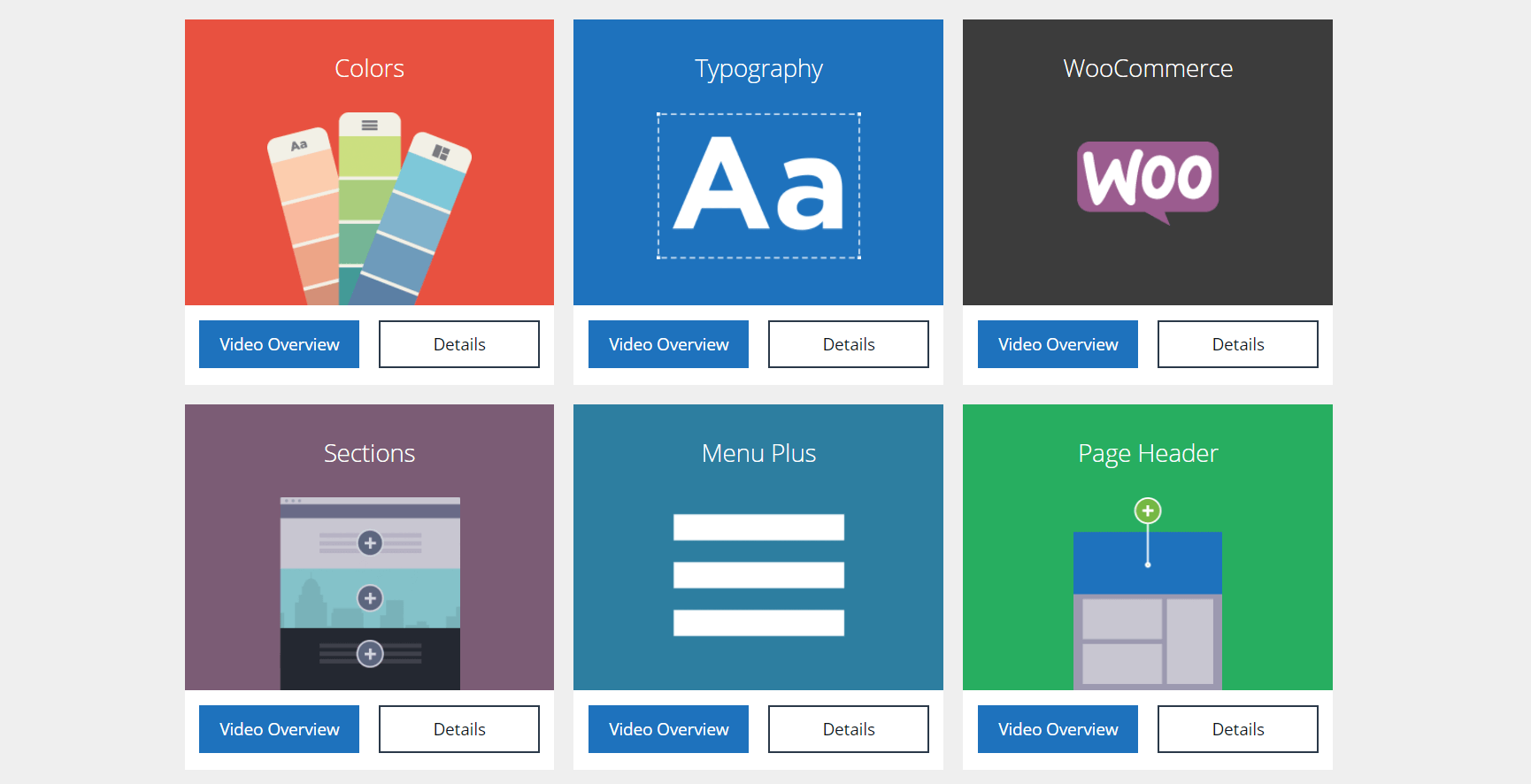View Details for Colors module

pyautogui.click(x=459, y=344)
